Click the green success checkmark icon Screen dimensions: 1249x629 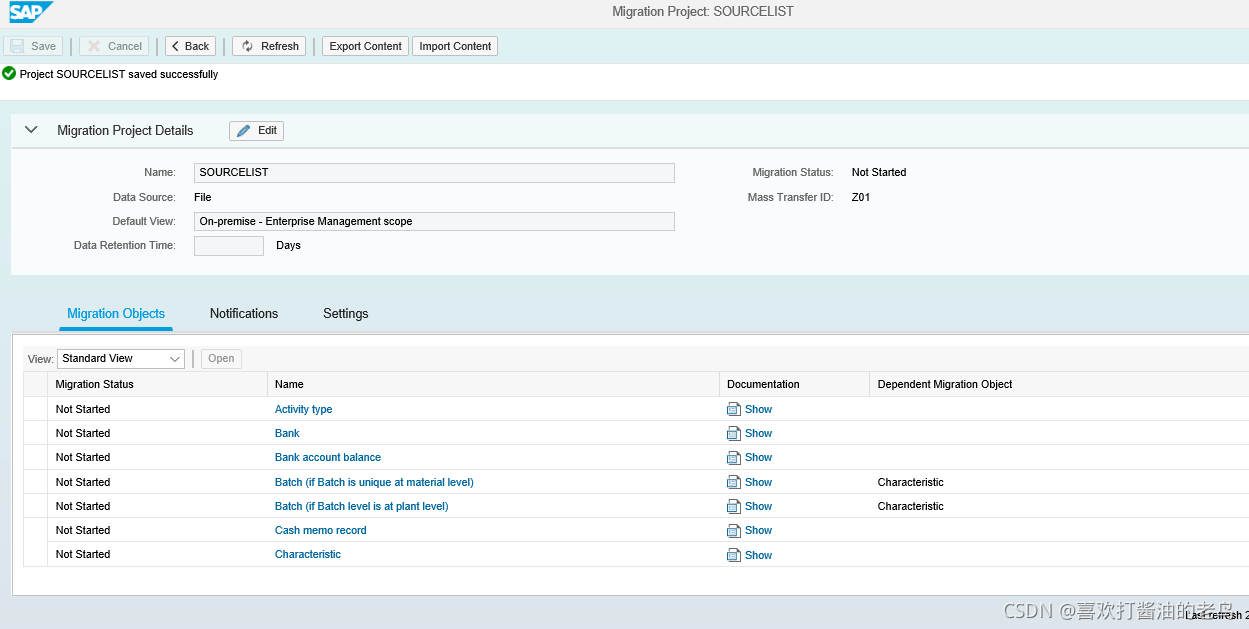click(9, 73)
